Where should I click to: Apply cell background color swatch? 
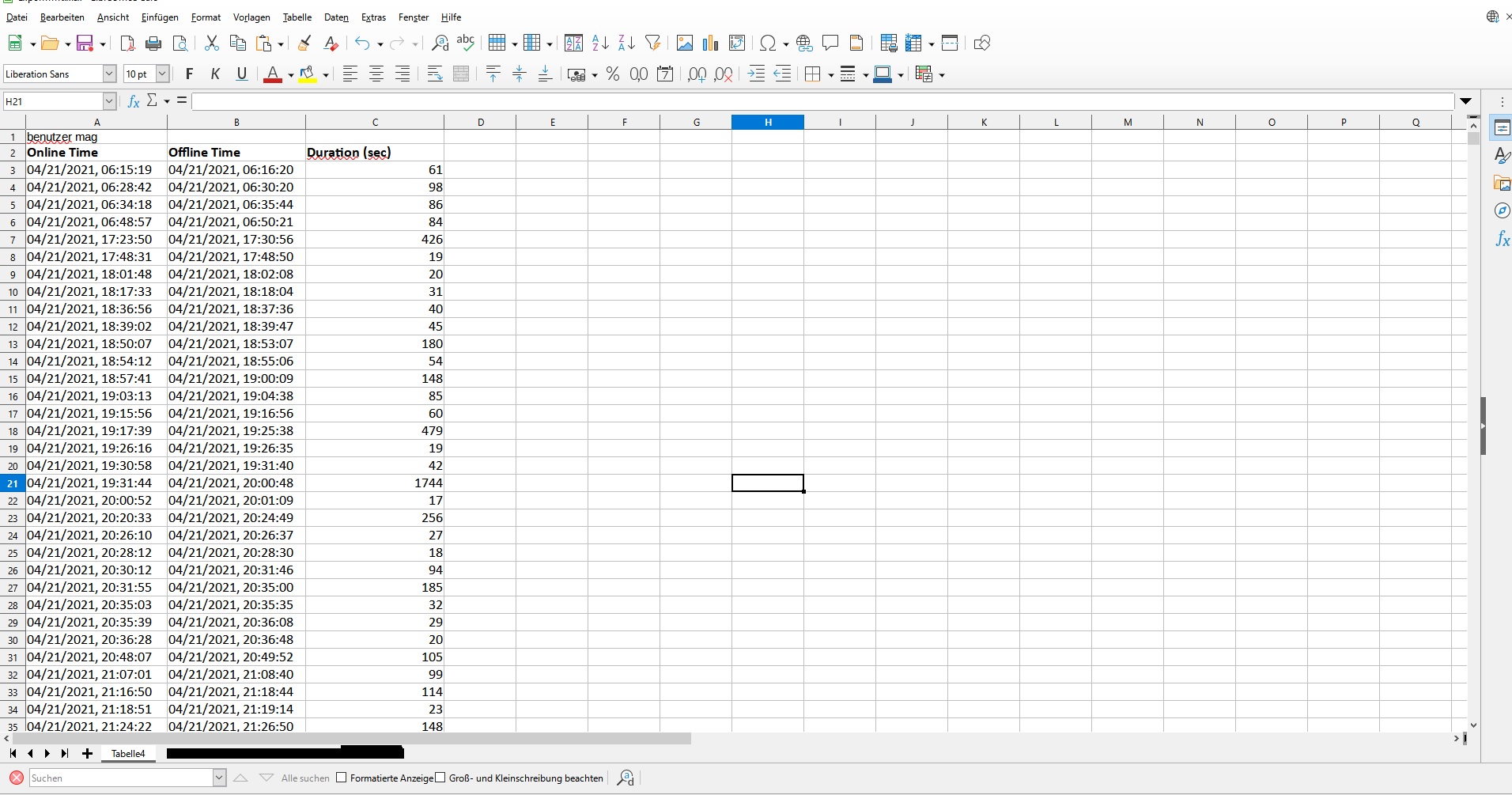pyautogui.click(x=883, y=74)
